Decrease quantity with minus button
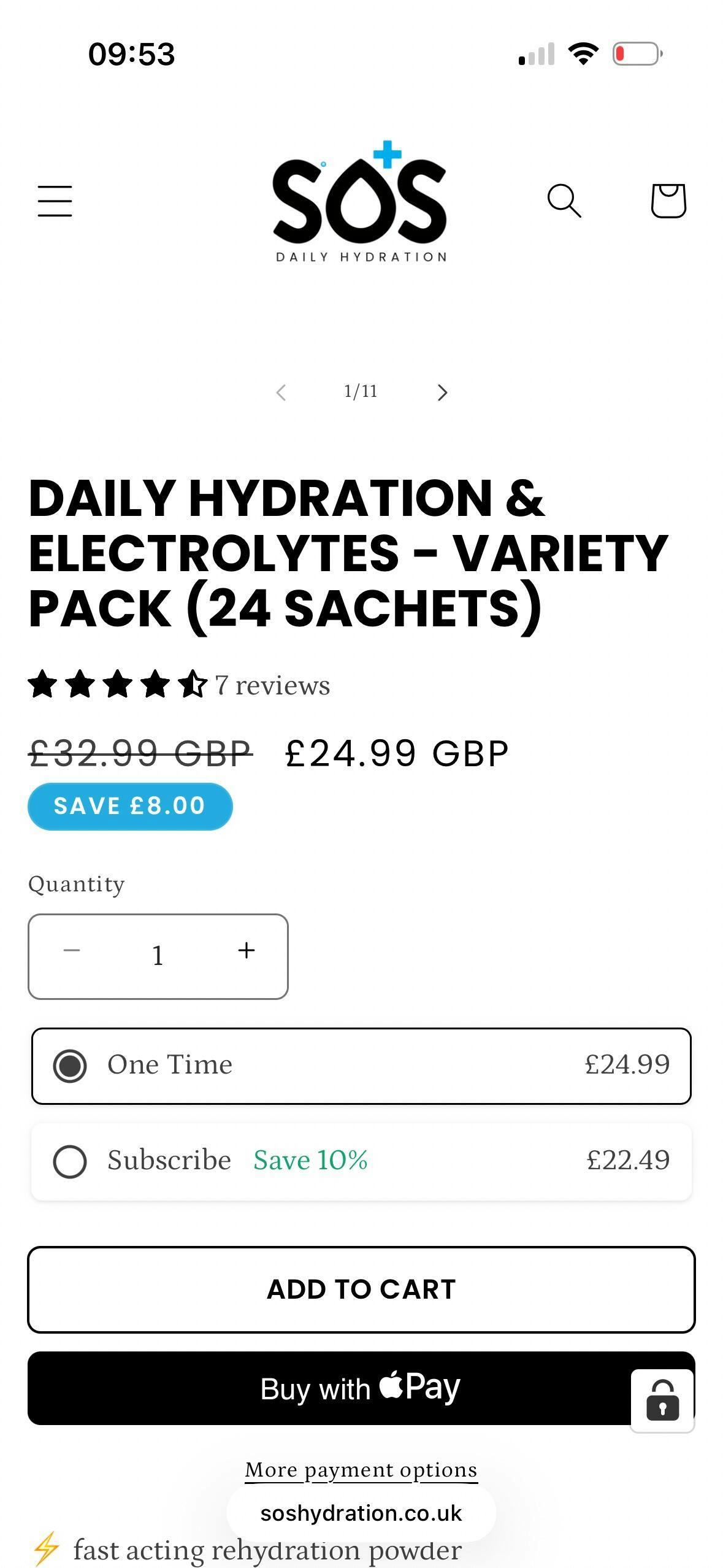 click(72, 951)
